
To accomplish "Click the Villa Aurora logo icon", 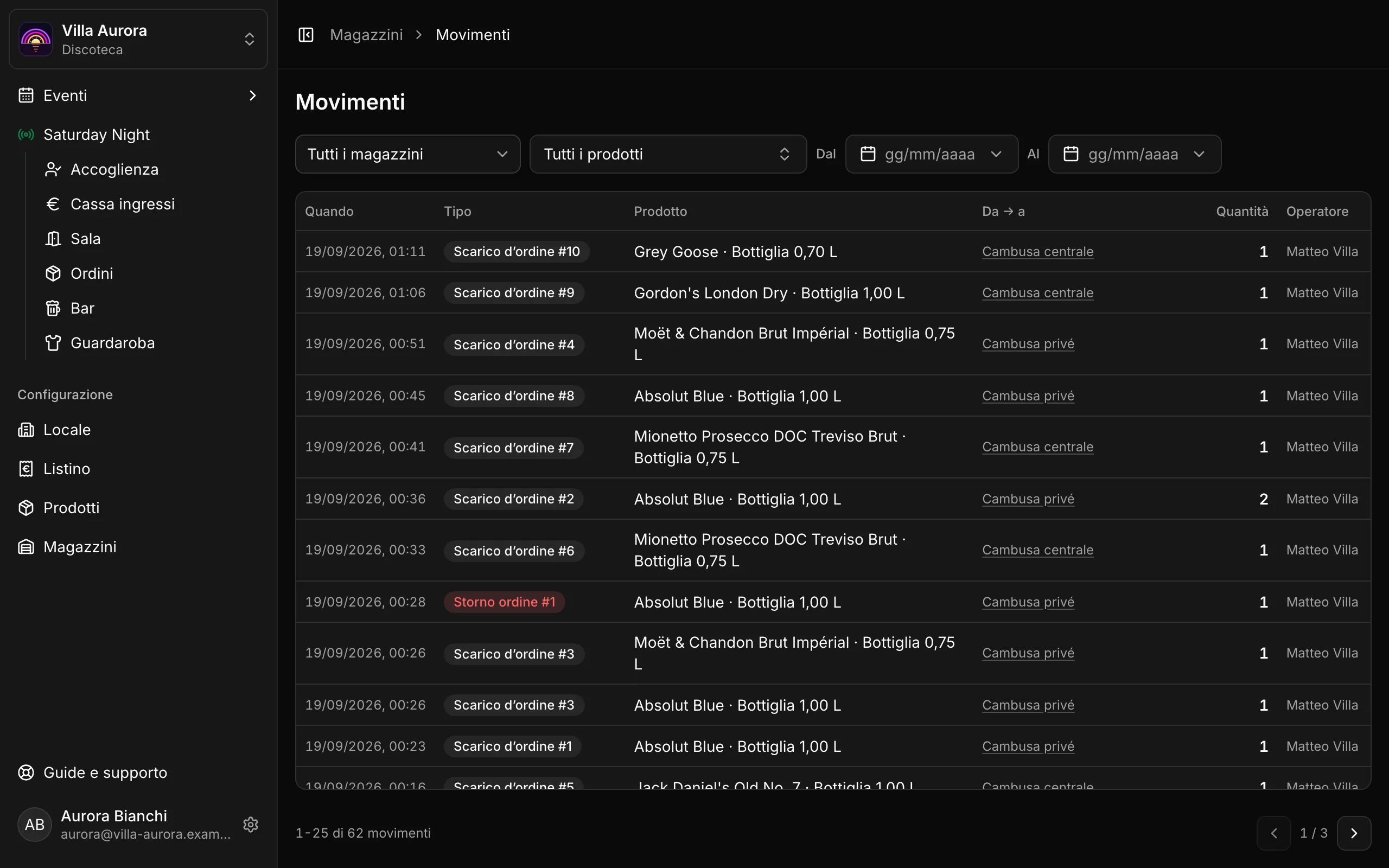I will 36,39.
